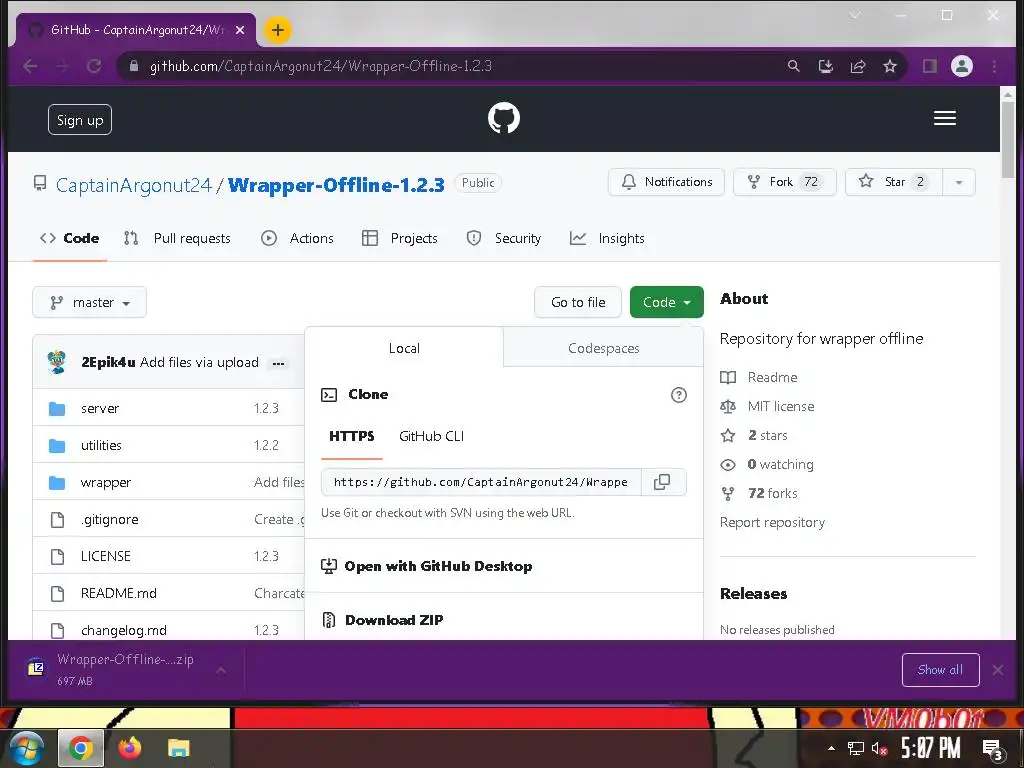Image resolution: width=1024 pixels, height=768 pixels.
Task: Open Firefox from taskbar
Action: [130, 747]
